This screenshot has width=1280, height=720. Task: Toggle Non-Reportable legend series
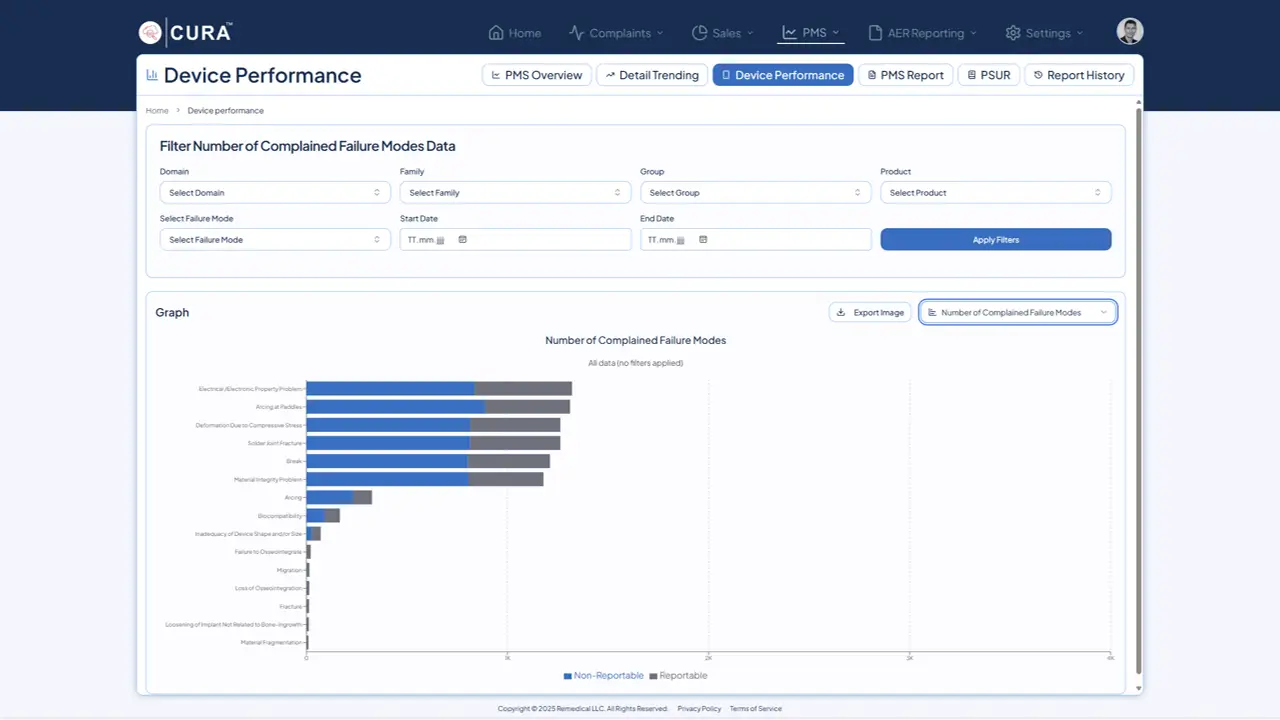pyautogui.click(x=604, y=676)
